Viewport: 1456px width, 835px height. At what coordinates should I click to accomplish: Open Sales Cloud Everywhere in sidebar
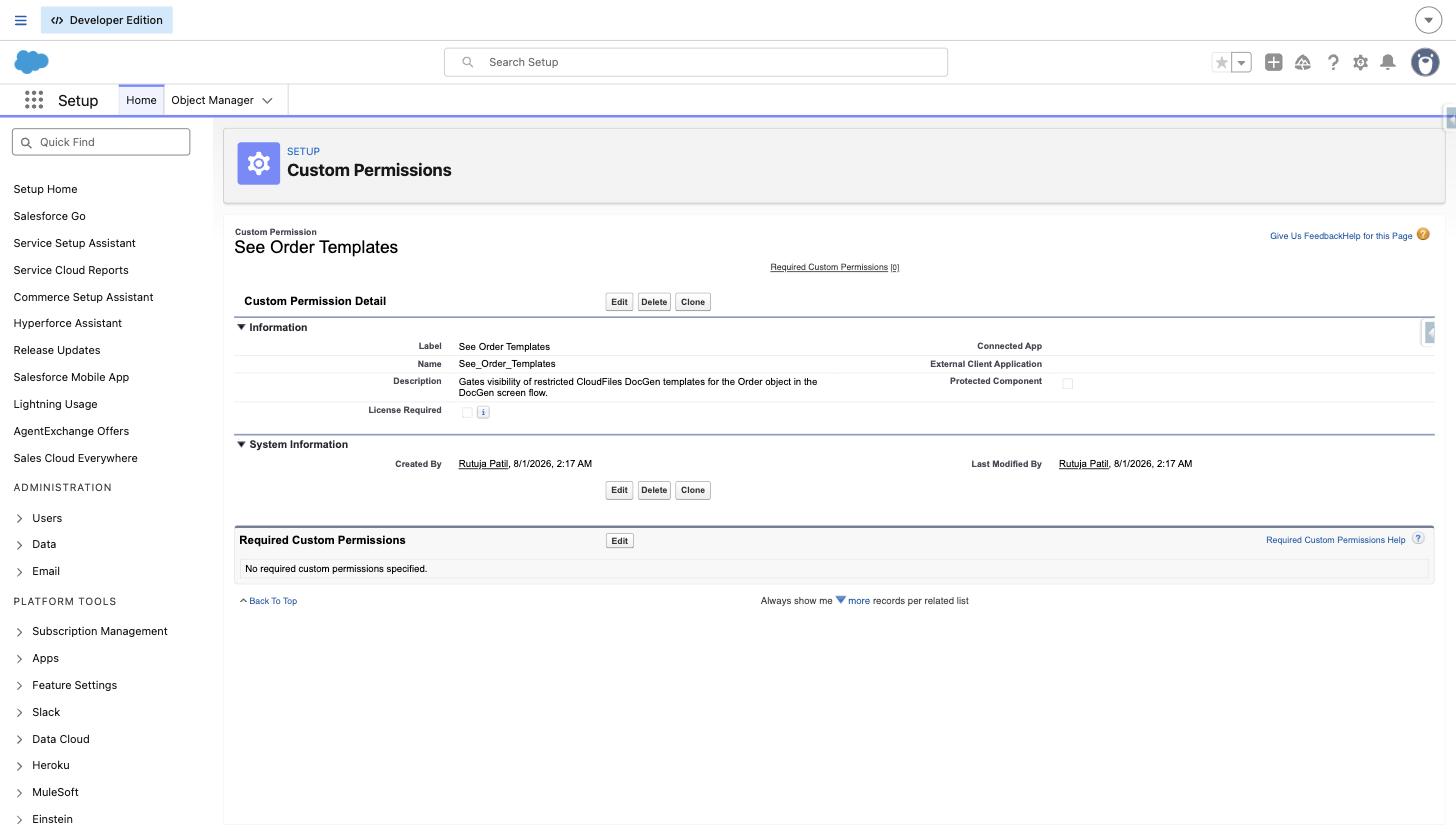tap(75, 458)
